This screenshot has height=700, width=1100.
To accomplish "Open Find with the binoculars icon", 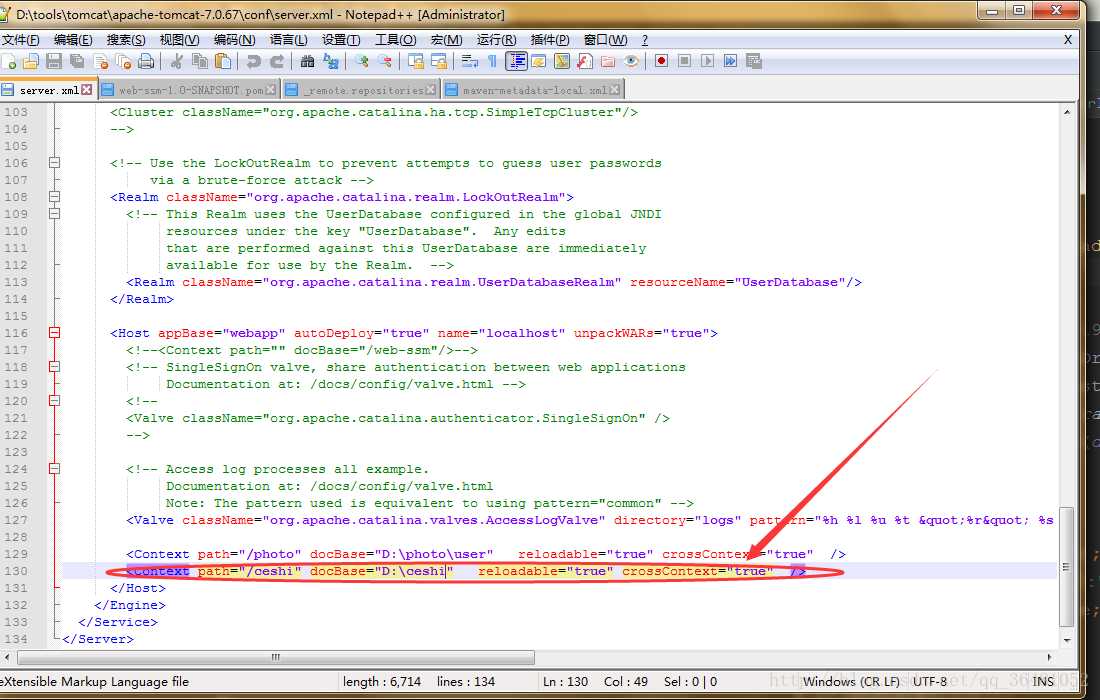I will click(307, 62).
